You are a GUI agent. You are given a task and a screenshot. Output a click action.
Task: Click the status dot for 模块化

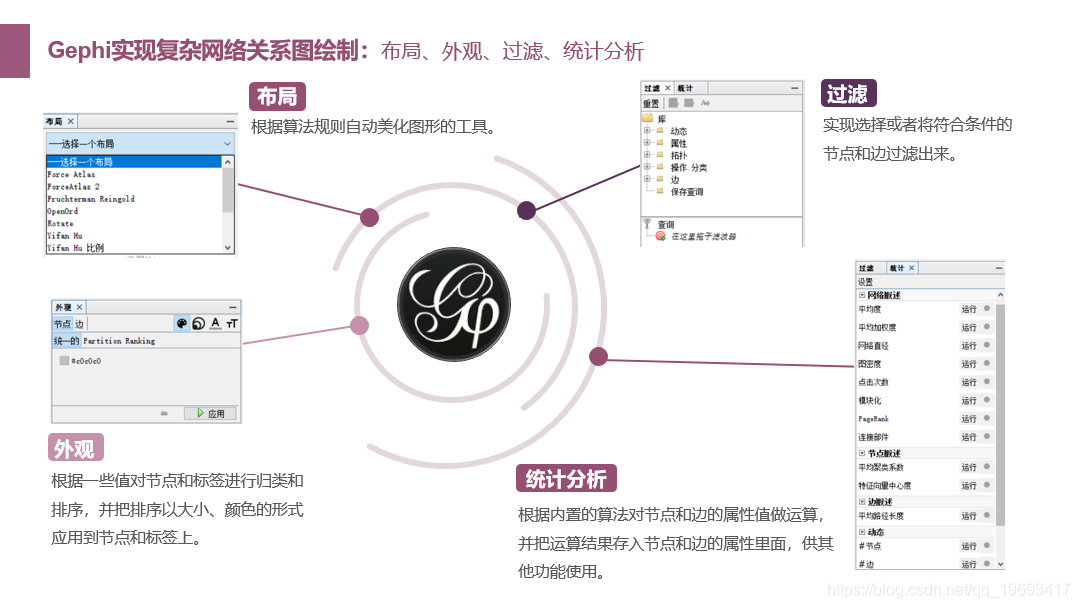coord(987,400)
